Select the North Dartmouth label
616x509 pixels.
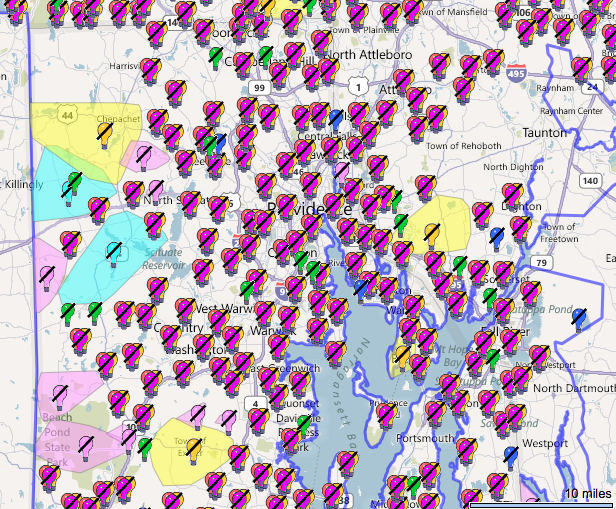574,388
